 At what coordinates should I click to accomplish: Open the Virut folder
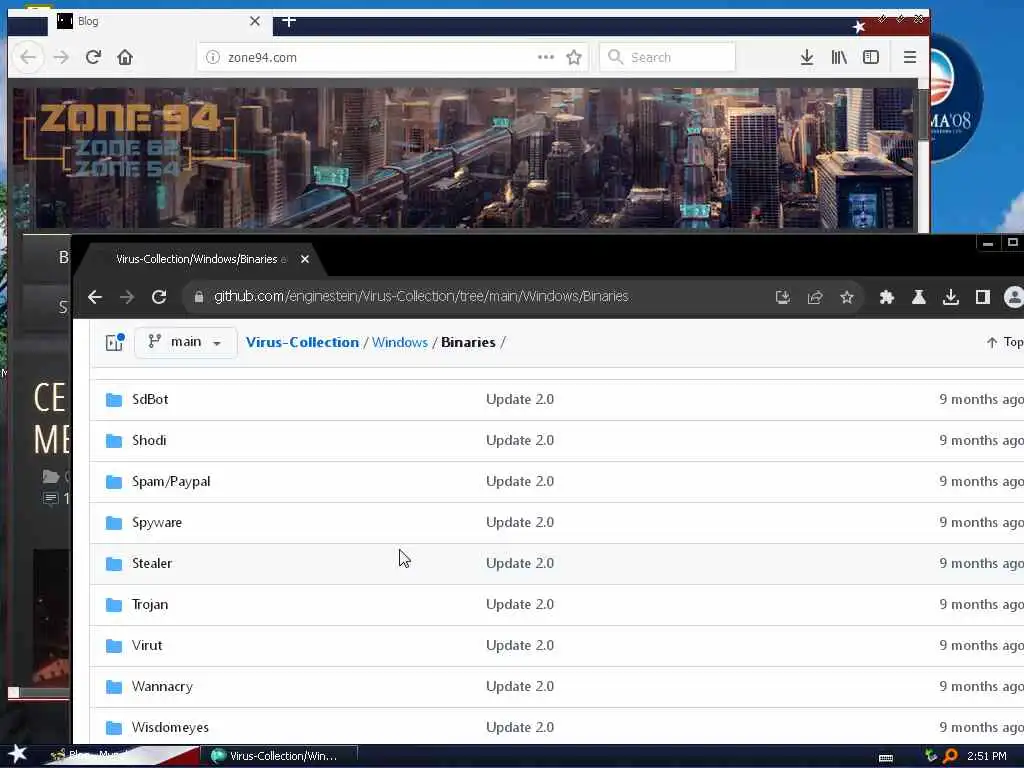point(146,645)
